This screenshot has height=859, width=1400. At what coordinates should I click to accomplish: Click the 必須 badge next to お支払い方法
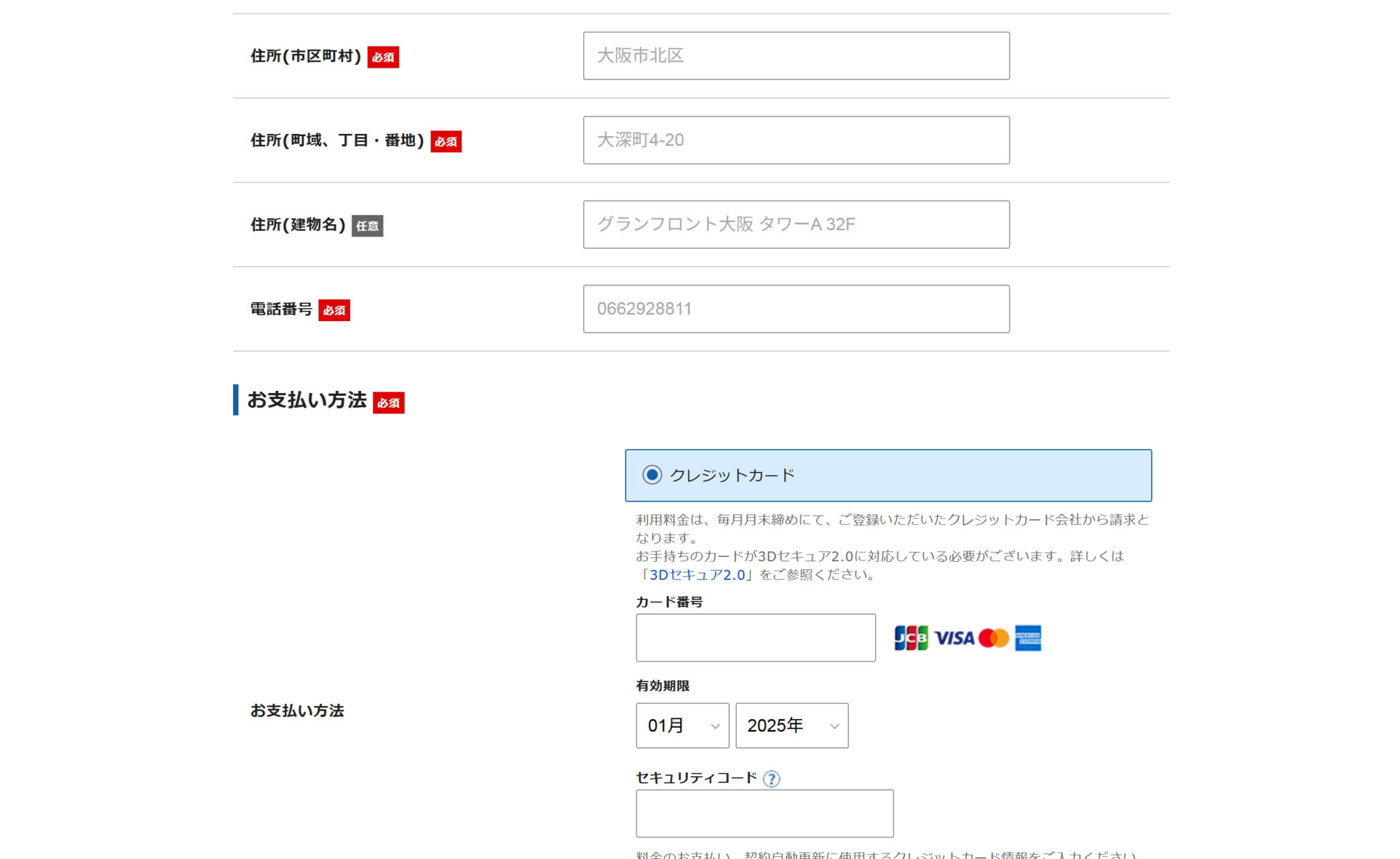coord(388,403)
